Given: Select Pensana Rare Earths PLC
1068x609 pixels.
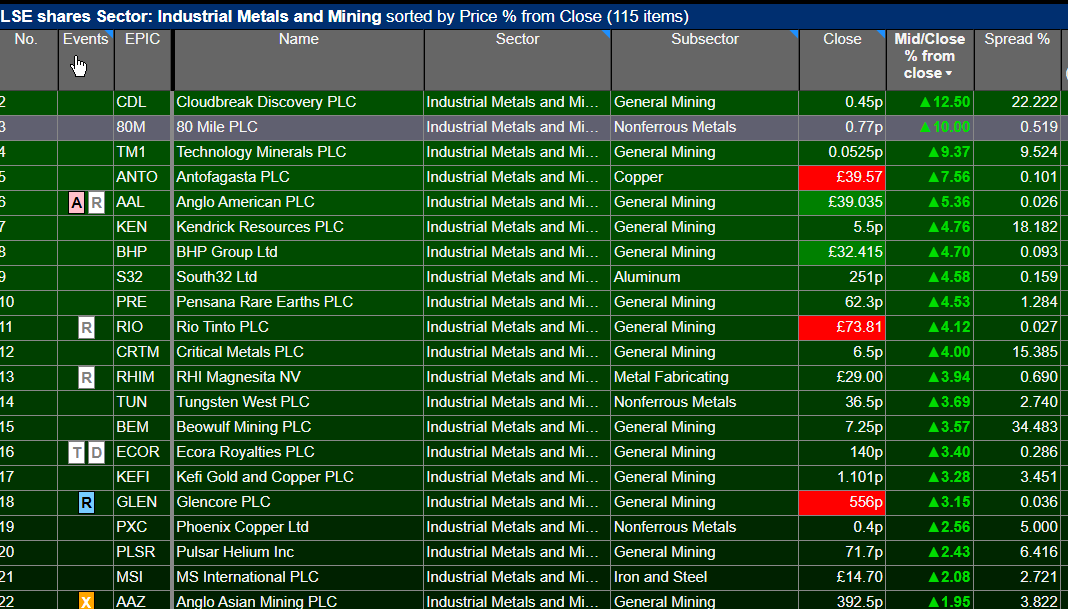Looking at the screenshot, I should coord(264,302).
